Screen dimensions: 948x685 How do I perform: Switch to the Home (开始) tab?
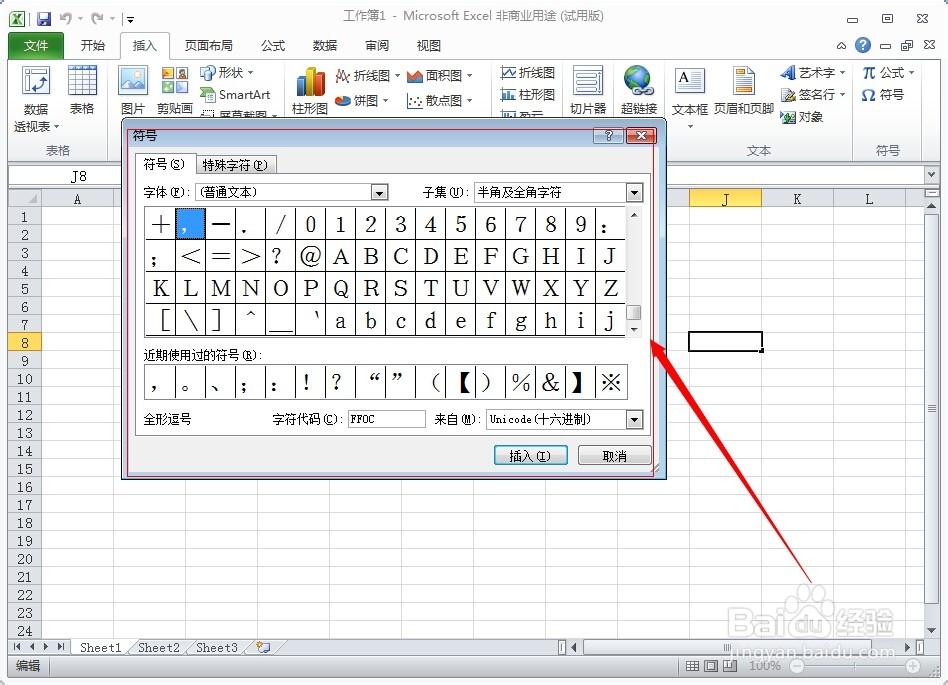click(93, 45)
